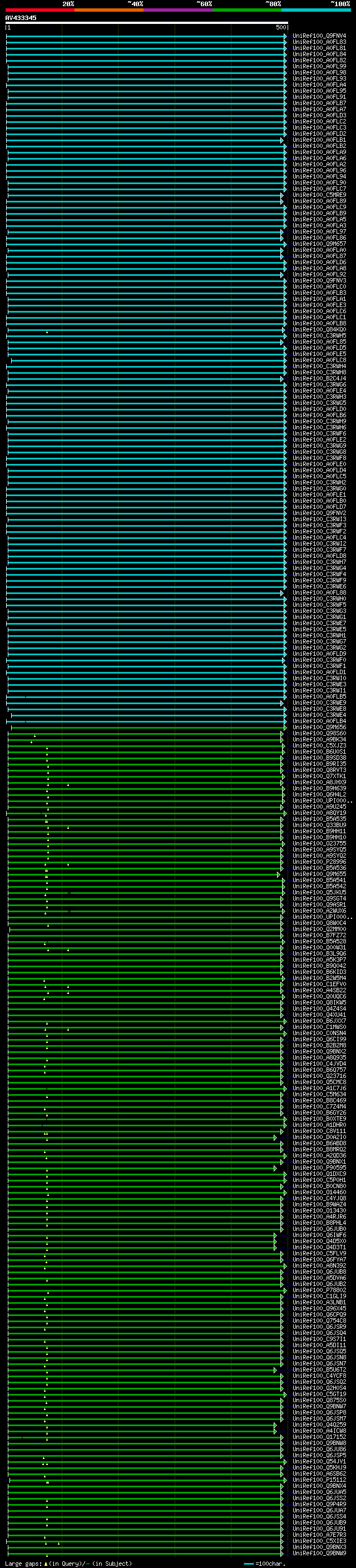
Task: Open hit UniRef100_A0FL99
Action: 319,66
